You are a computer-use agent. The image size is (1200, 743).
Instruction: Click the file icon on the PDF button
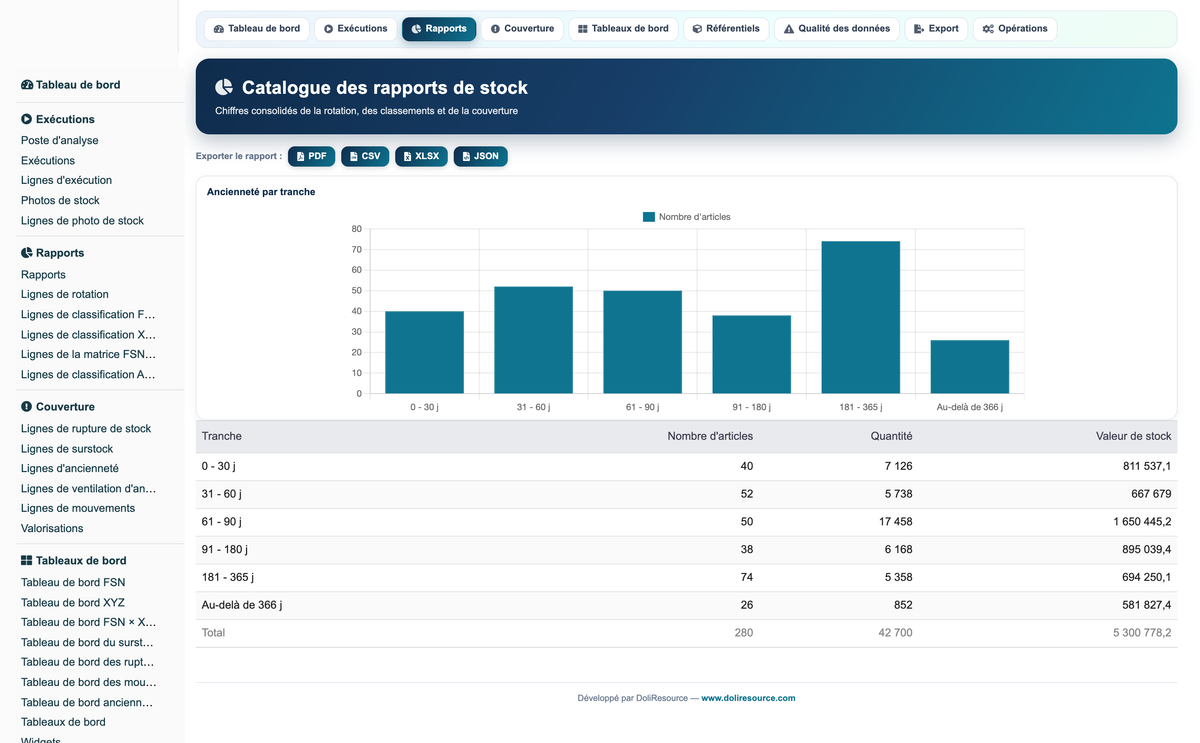coord(301,157)
